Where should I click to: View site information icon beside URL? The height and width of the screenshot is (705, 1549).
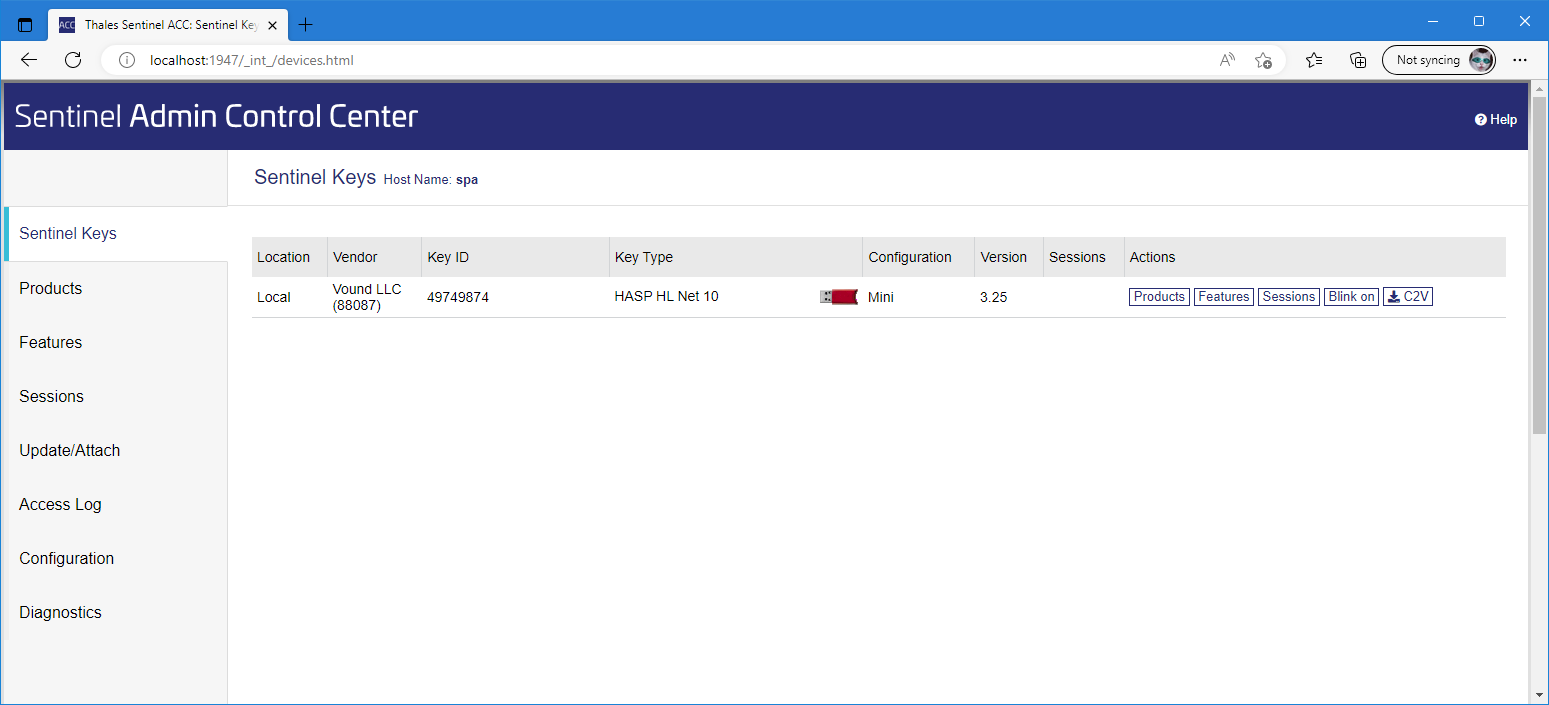[127, 60]
